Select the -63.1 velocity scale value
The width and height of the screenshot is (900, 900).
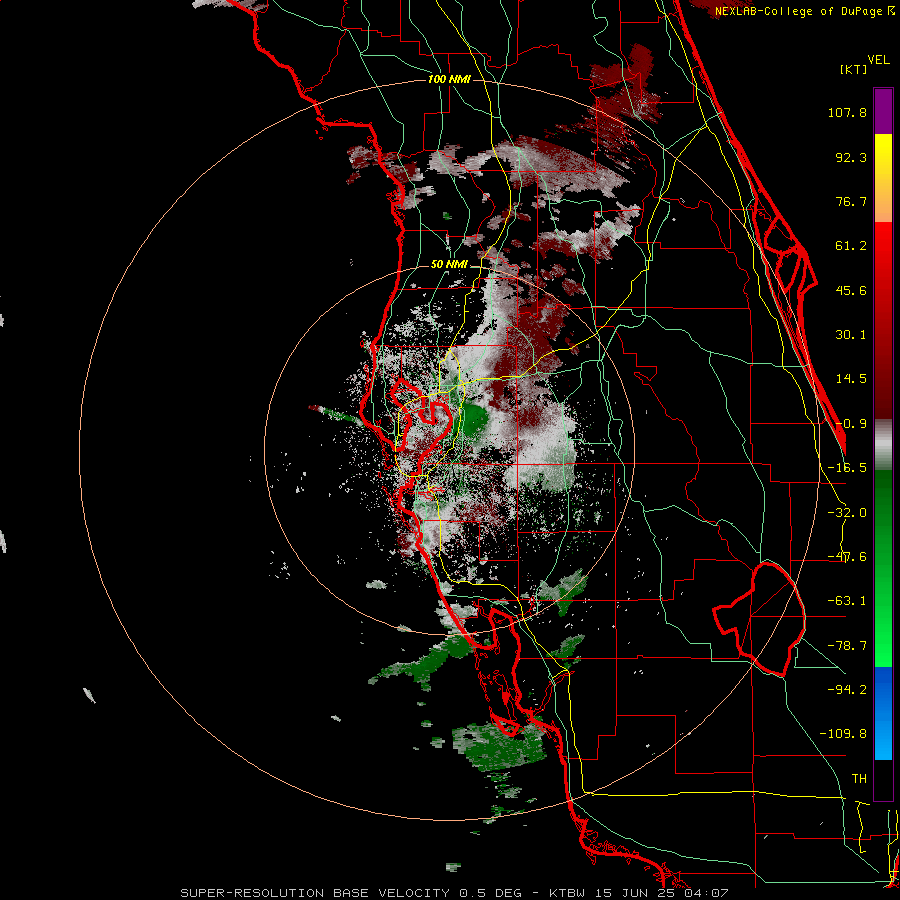point(847,601)
